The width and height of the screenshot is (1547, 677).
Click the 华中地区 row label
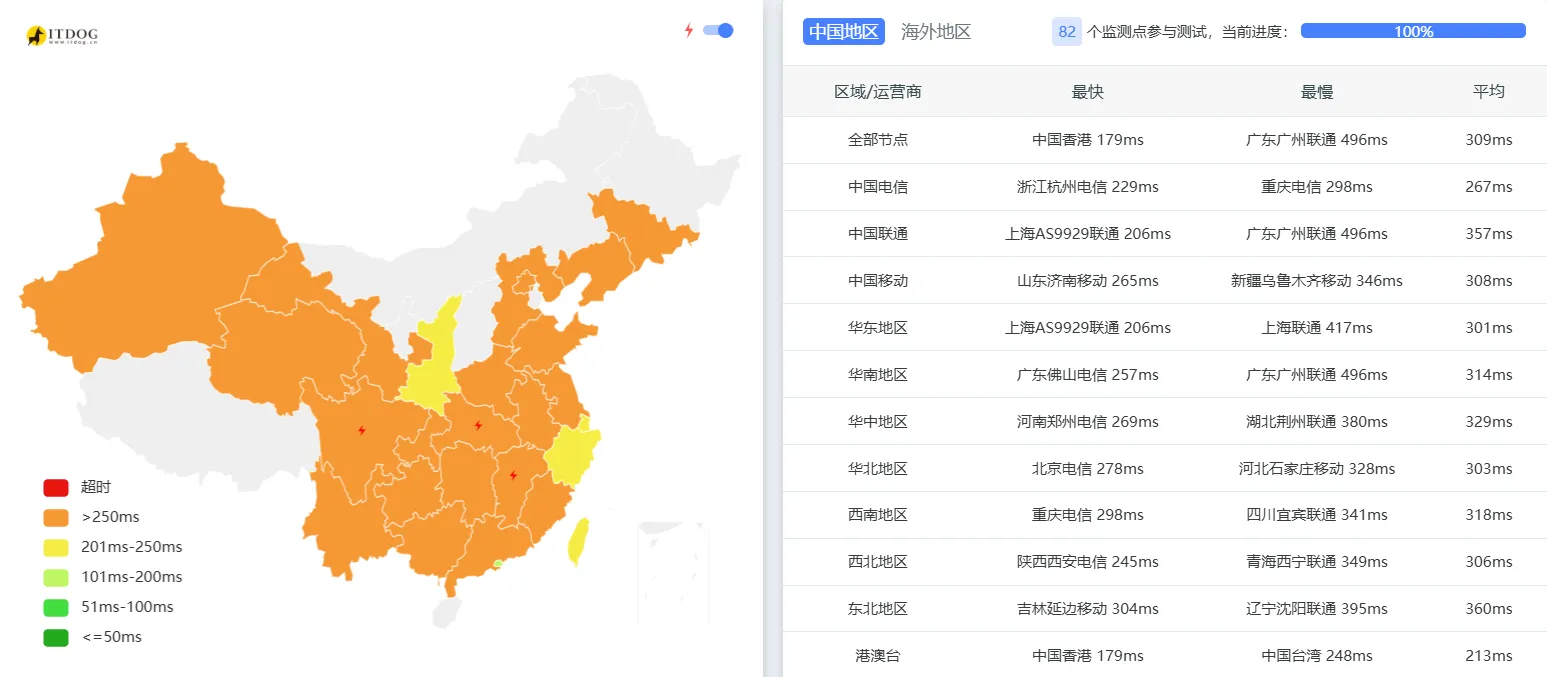tap(878, 422)
